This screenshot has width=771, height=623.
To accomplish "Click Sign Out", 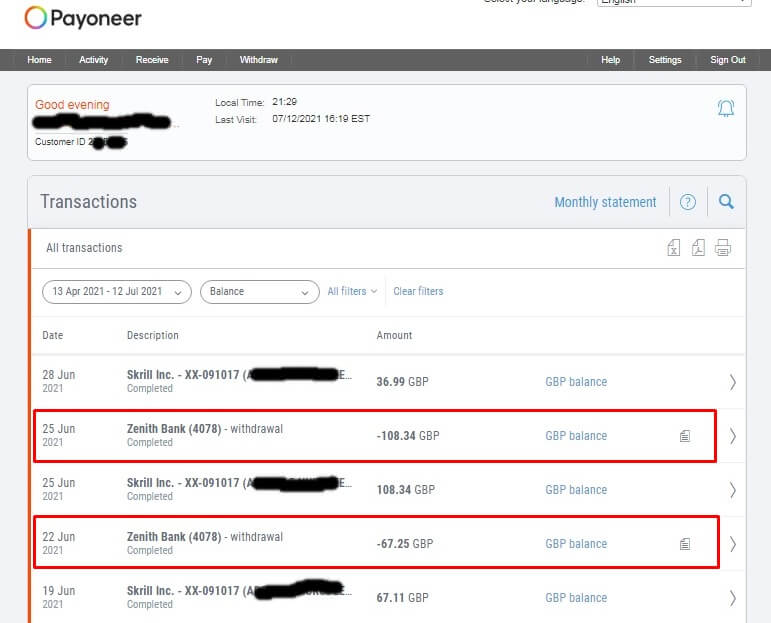I will coord(728,59).
